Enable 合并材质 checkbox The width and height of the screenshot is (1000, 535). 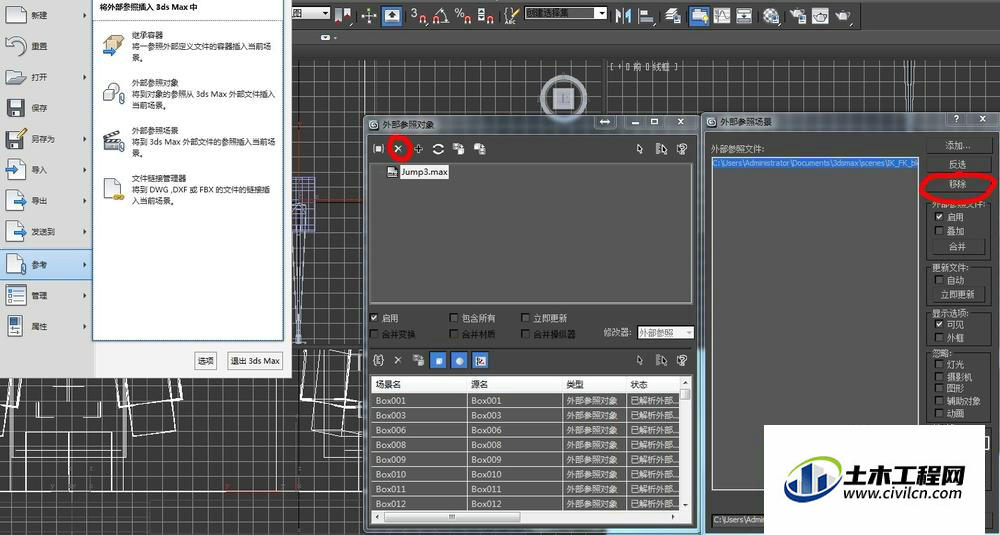[453, 333]
